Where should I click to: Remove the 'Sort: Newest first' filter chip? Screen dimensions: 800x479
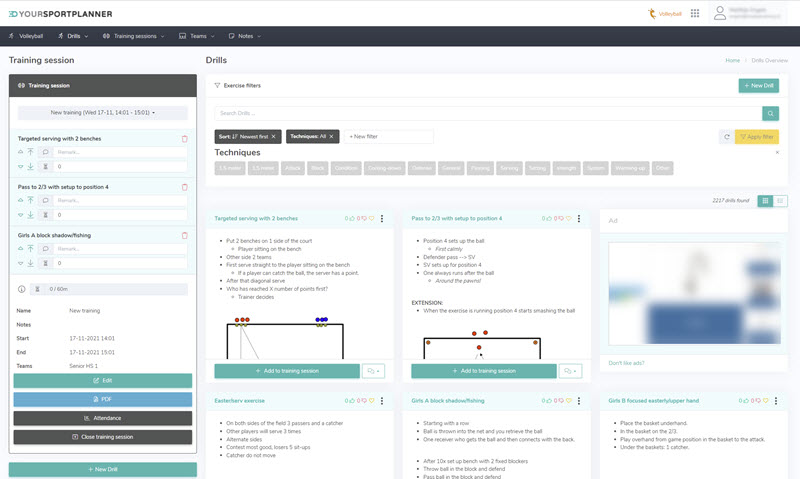coord(273,136)
